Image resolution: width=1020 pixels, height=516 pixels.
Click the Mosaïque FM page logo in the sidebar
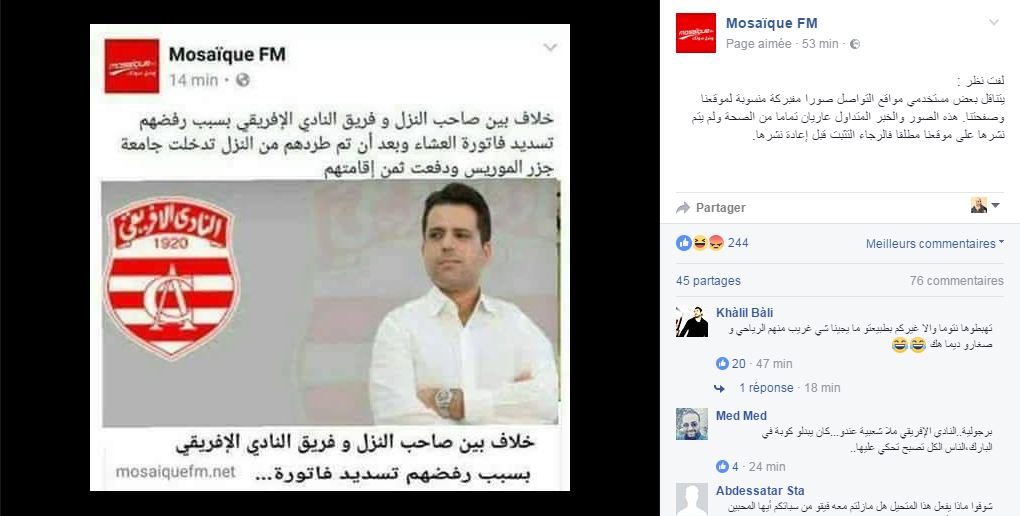pos(695,33)
